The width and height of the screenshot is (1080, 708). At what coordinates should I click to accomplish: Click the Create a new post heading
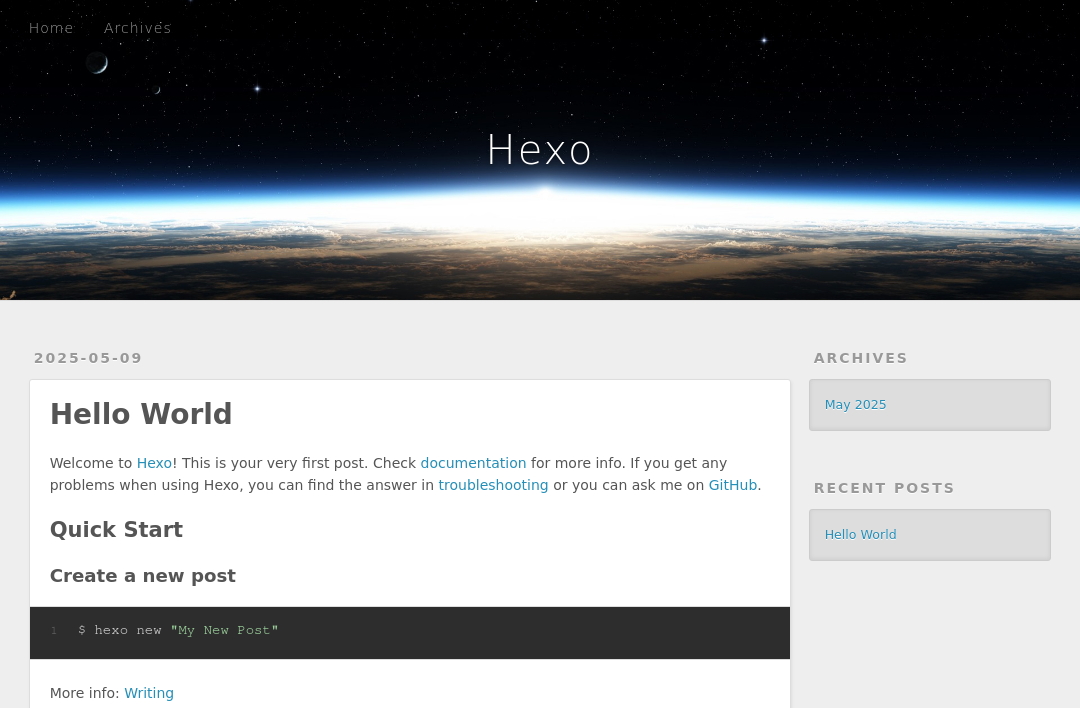[143, 576]
